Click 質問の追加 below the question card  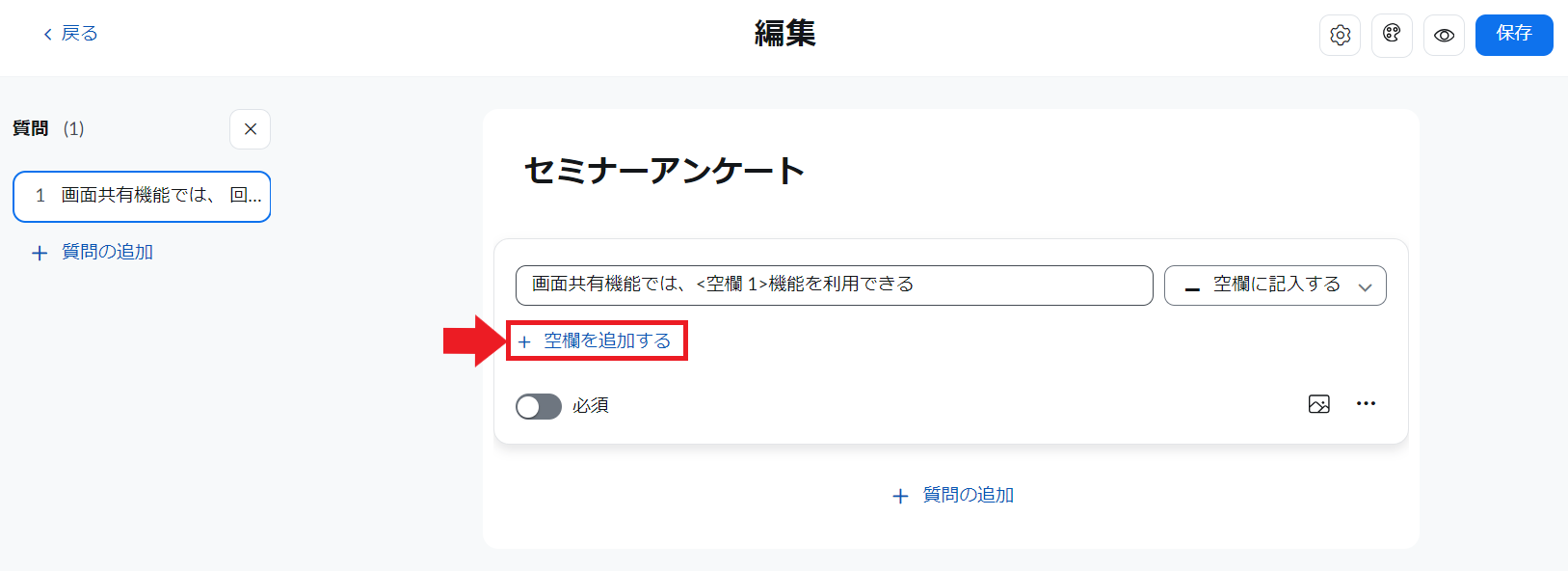953,496
